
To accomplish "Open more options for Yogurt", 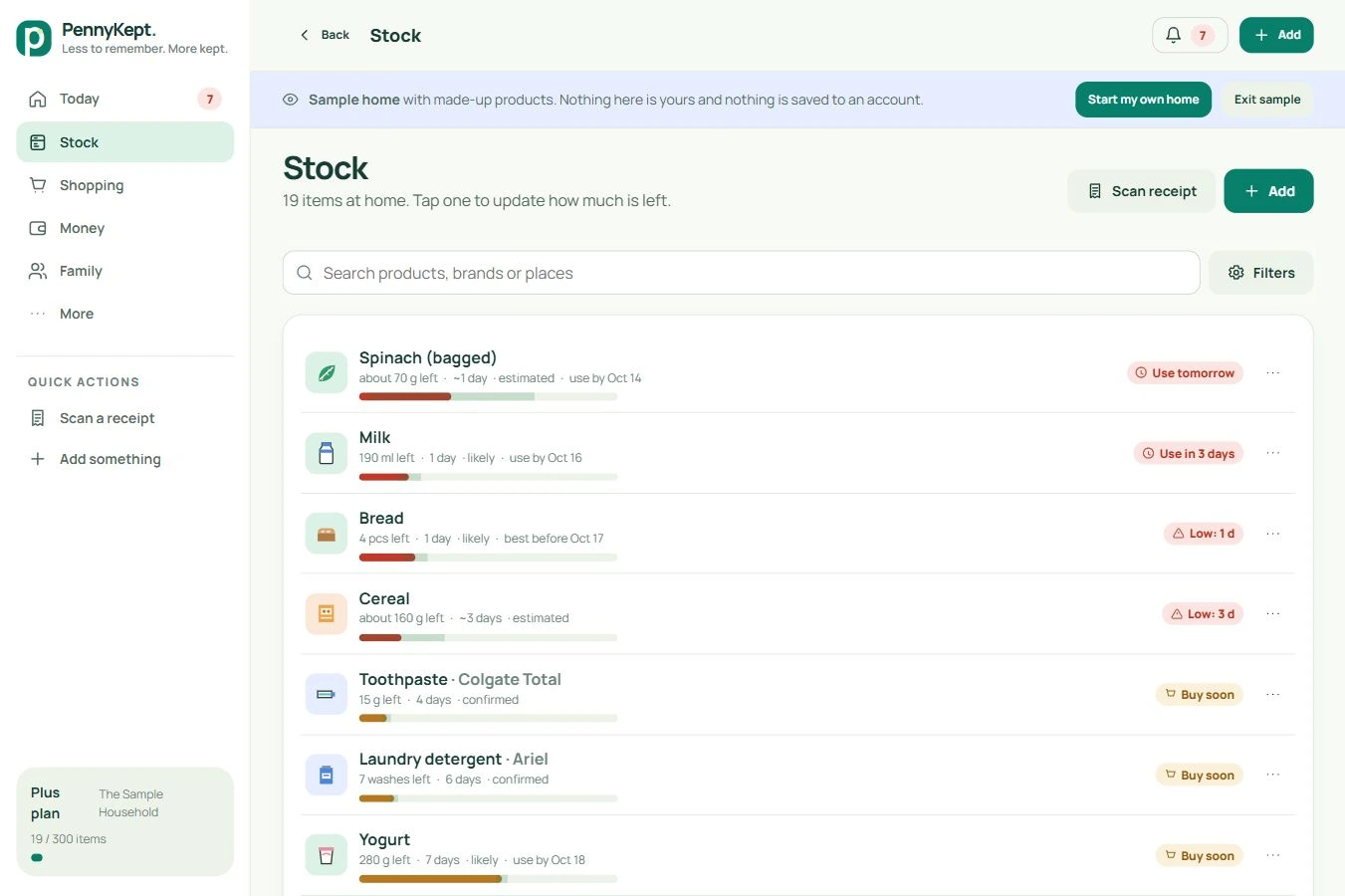I will (x=1273, y=855).
